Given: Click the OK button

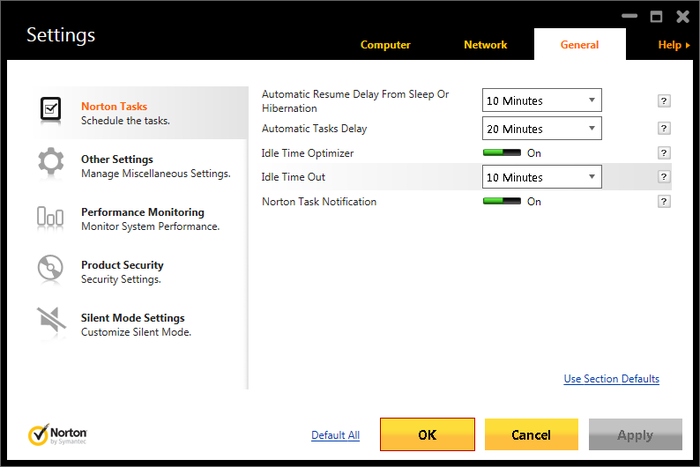Looking at the screenshot, I should (427, 434).
